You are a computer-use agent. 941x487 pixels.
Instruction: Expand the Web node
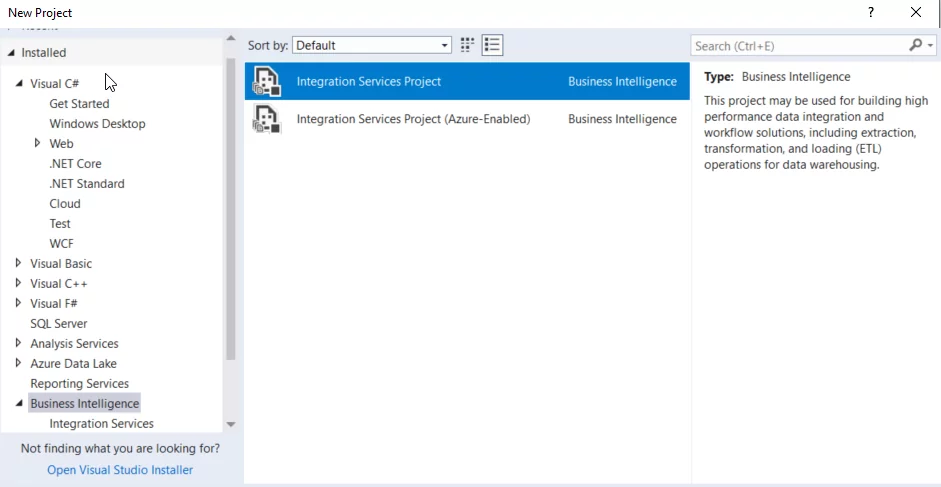(37, 143)
